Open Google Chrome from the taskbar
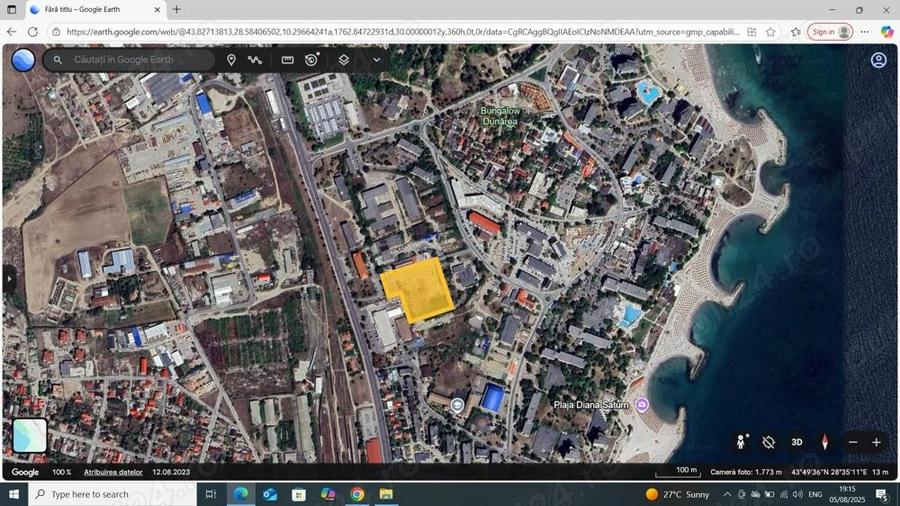Image resolution: width=900 pixels, height=506 pixels. (357, 494)
